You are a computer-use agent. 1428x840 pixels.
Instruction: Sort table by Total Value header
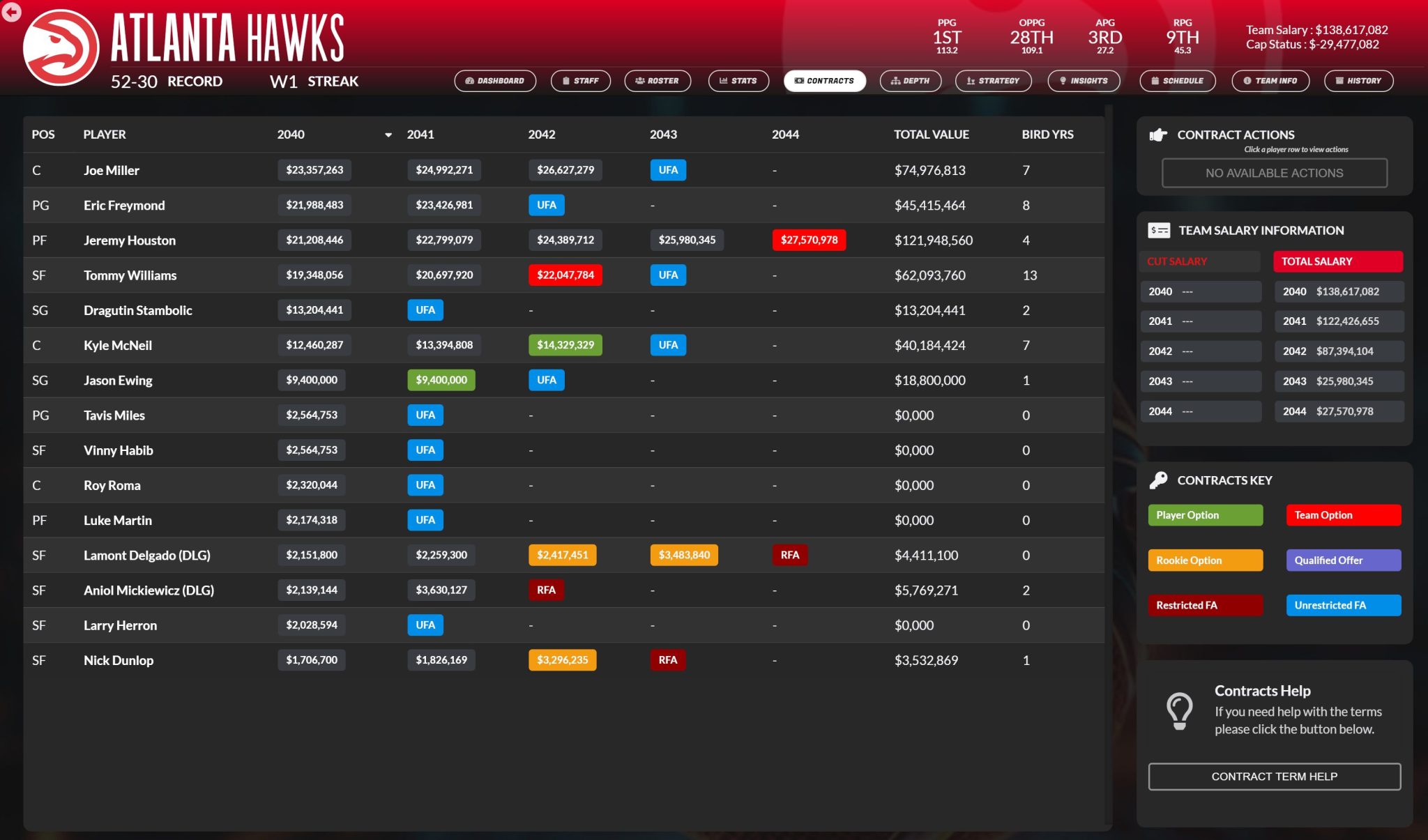931,135
